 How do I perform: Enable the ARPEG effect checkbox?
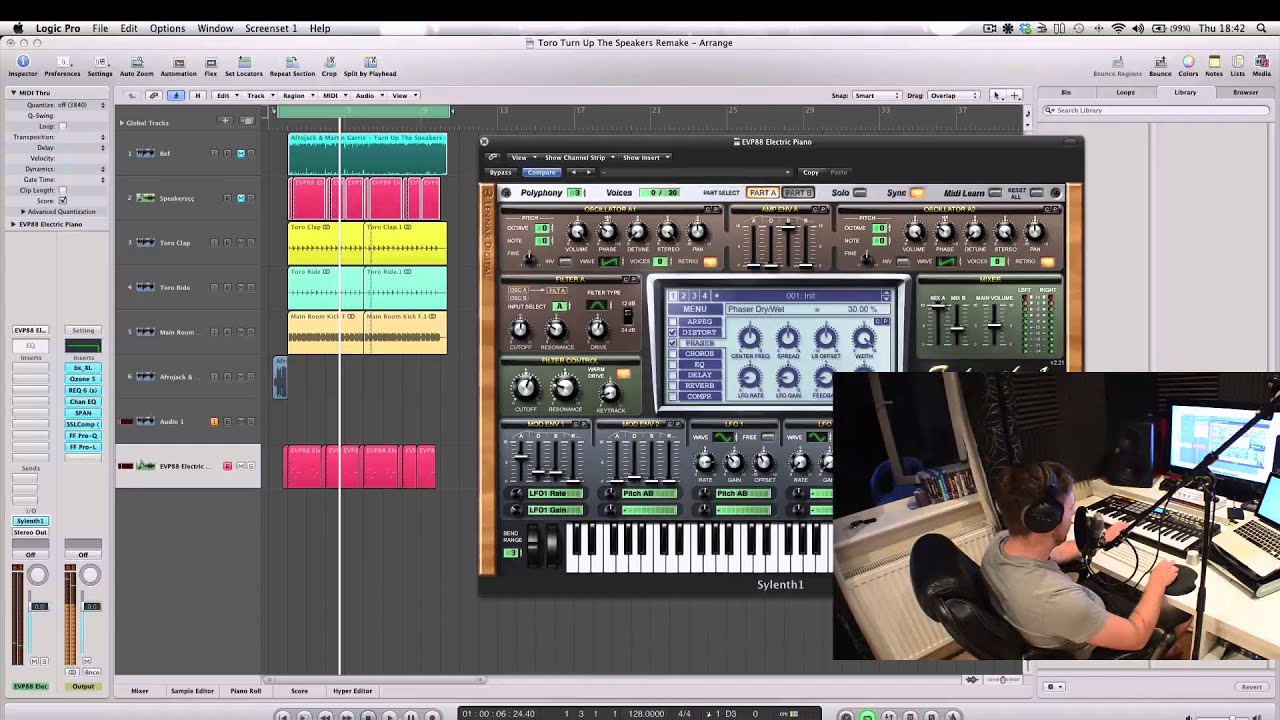pos(673,321)
